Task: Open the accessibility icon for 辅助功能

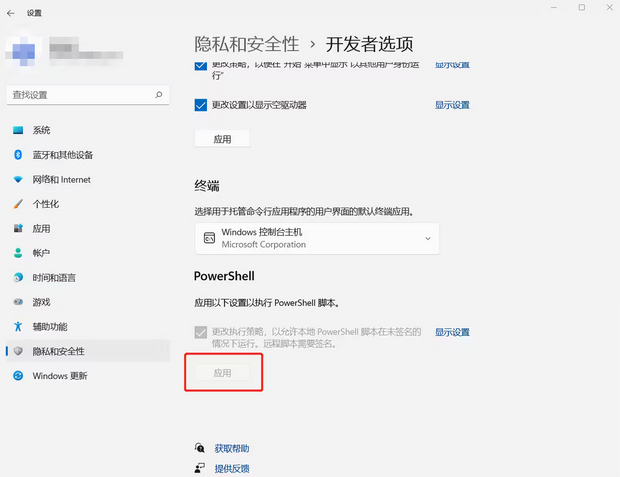Action: click(18, 326)
